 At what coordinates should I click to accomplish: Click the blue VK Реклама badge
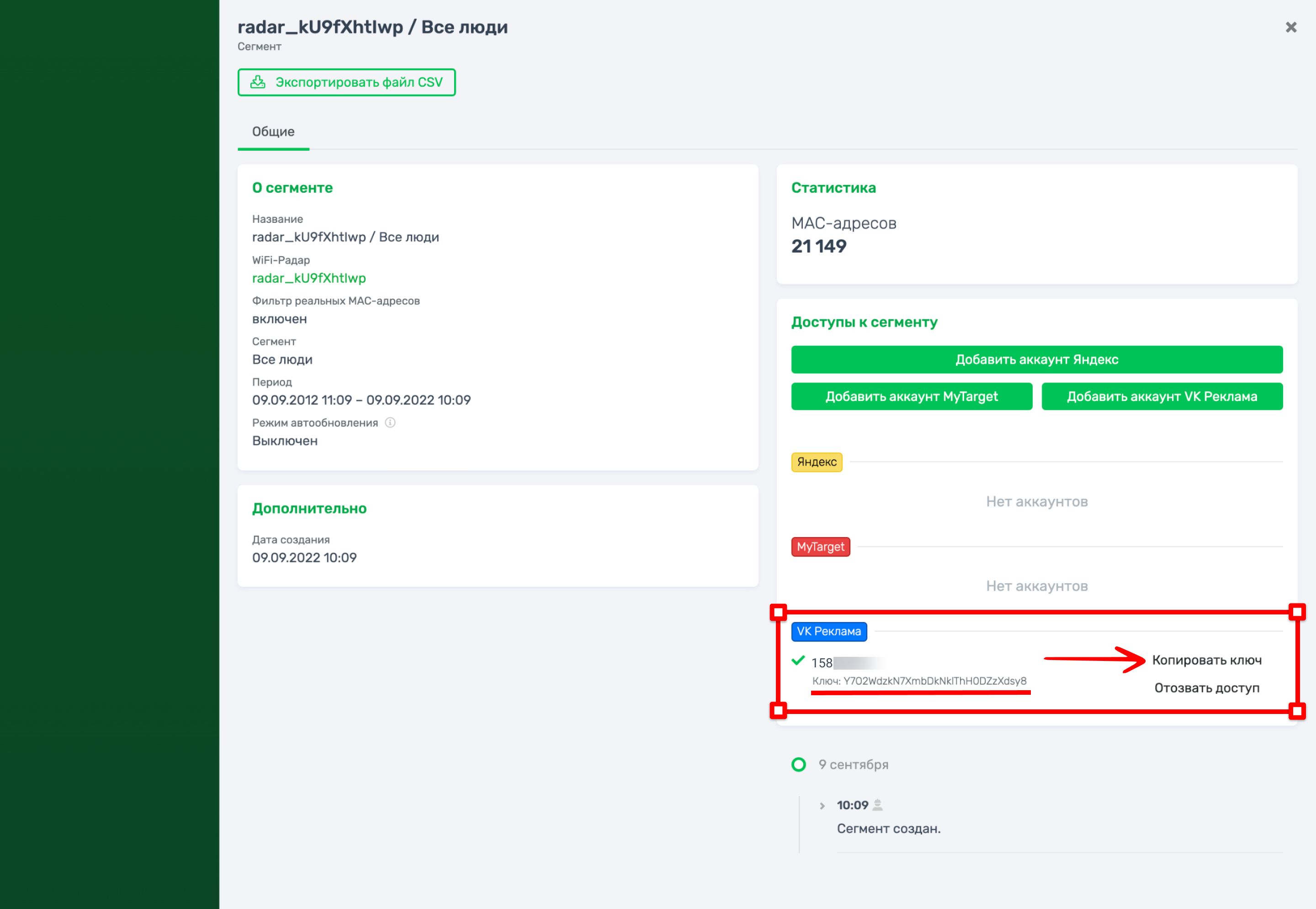click(x=829, y=631)
